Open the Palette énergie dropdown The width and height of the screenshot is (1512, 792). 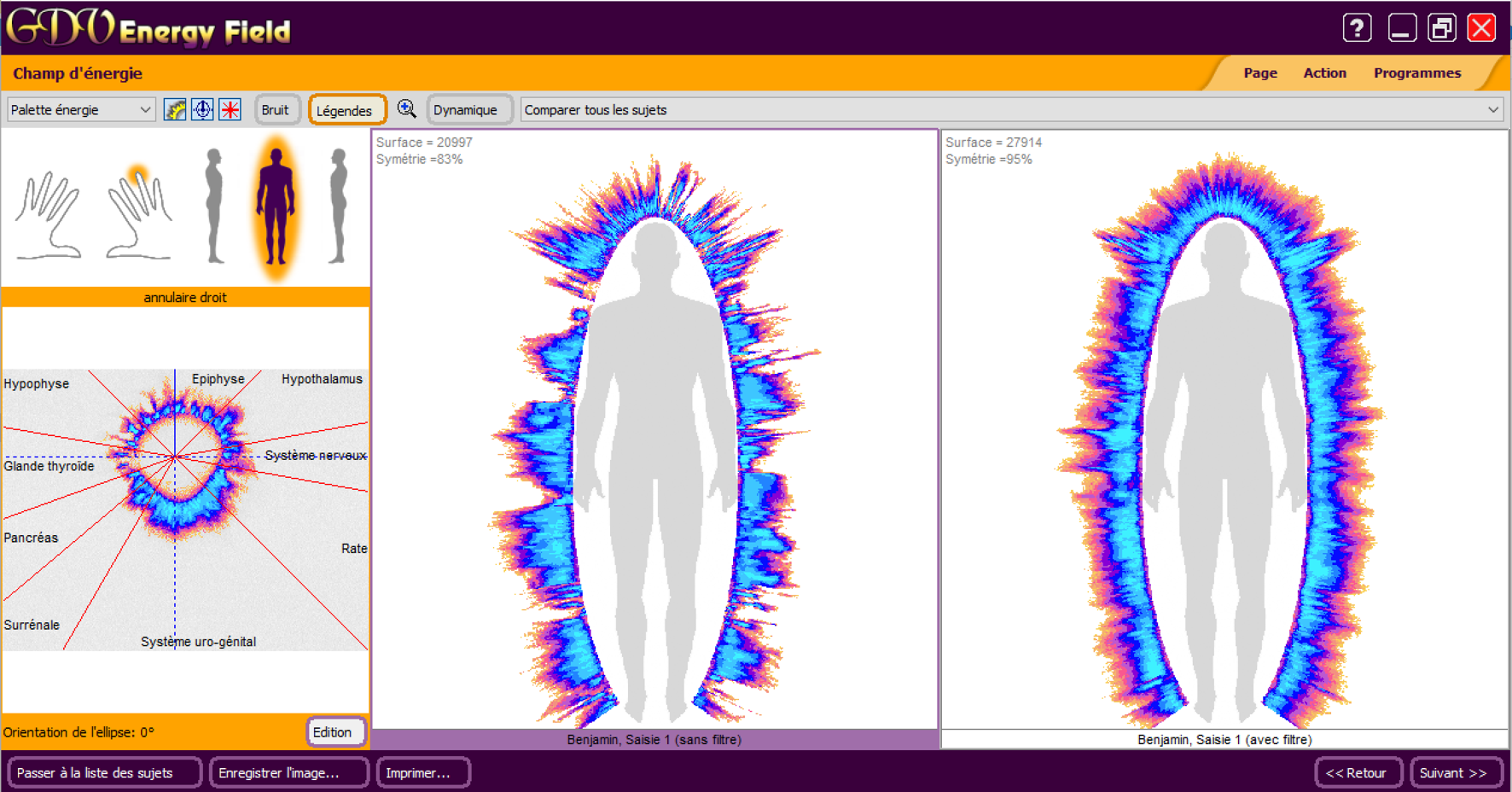tap(81, 110)
